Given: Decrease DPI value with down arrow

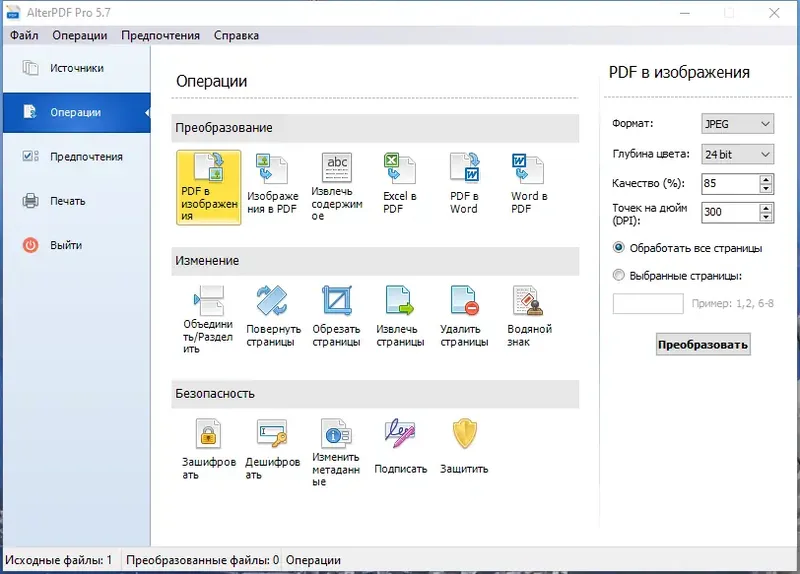Looking at the screenshot, I should [x=765, y=217].
